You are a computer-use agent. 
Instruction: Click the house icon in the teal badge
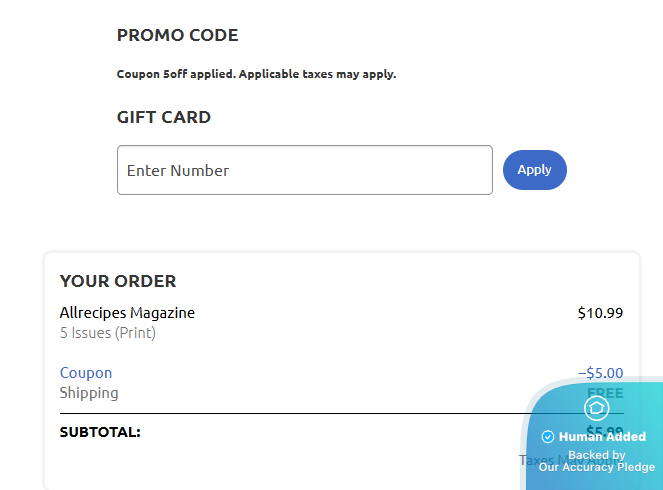pos(597,407)
